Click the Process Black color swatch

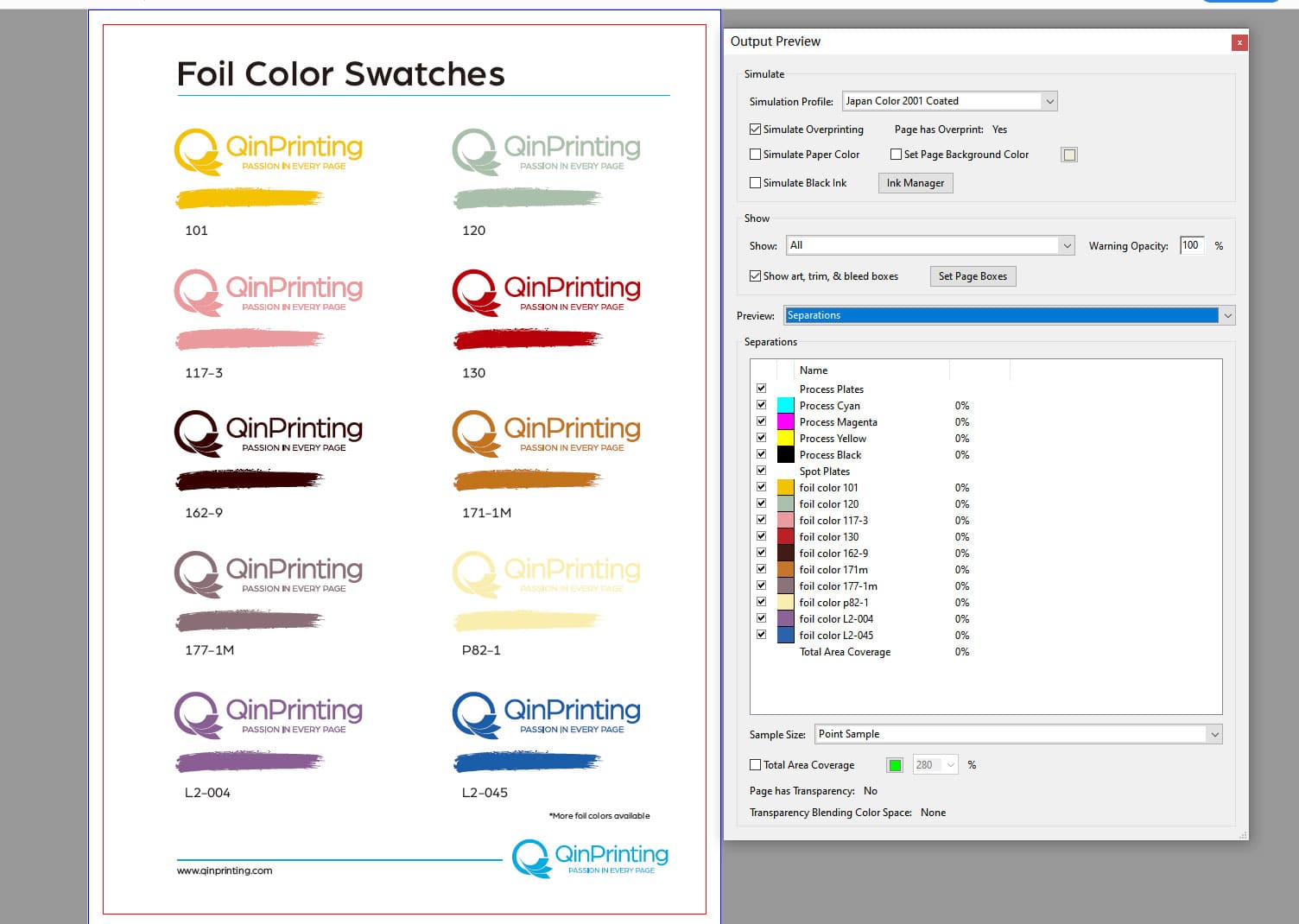click(x=786, y=454)
